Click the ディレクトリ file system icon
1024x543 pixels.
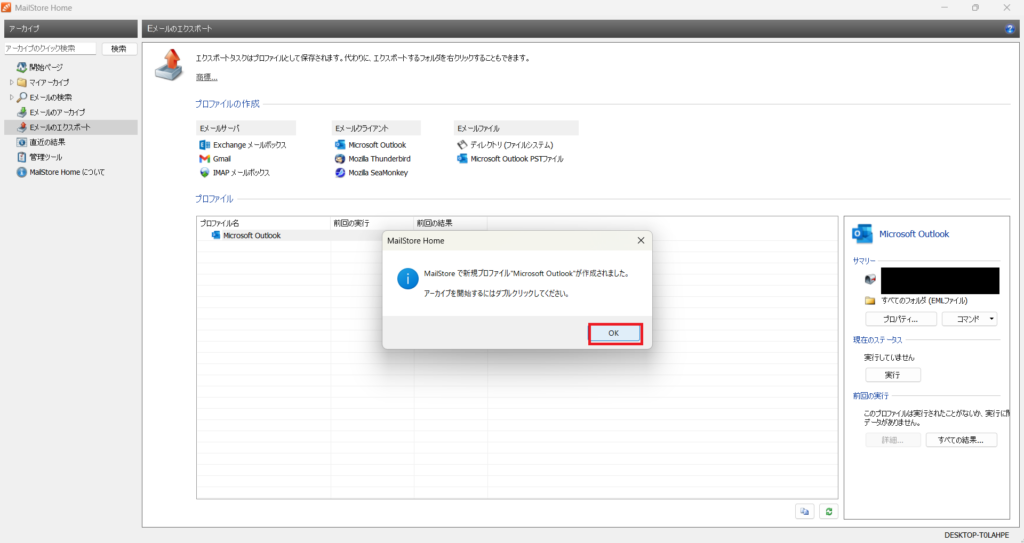(x=462, y=144)
